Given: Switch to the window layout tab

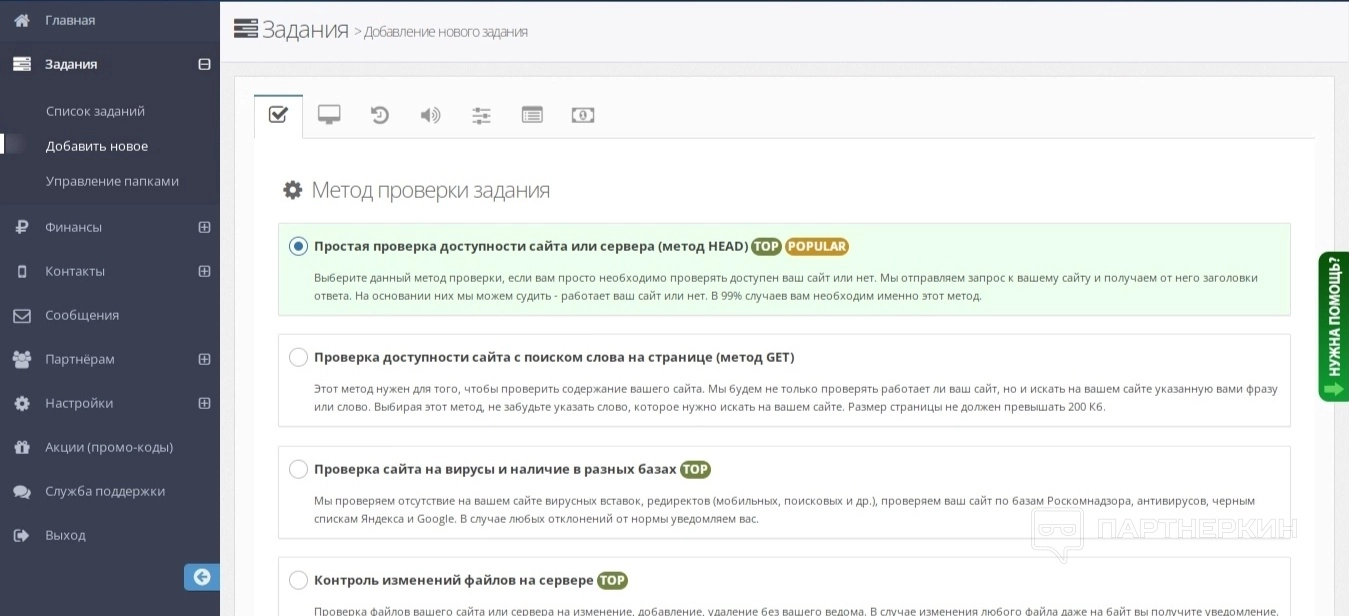Looking at the screenshot, I should 532,115.
